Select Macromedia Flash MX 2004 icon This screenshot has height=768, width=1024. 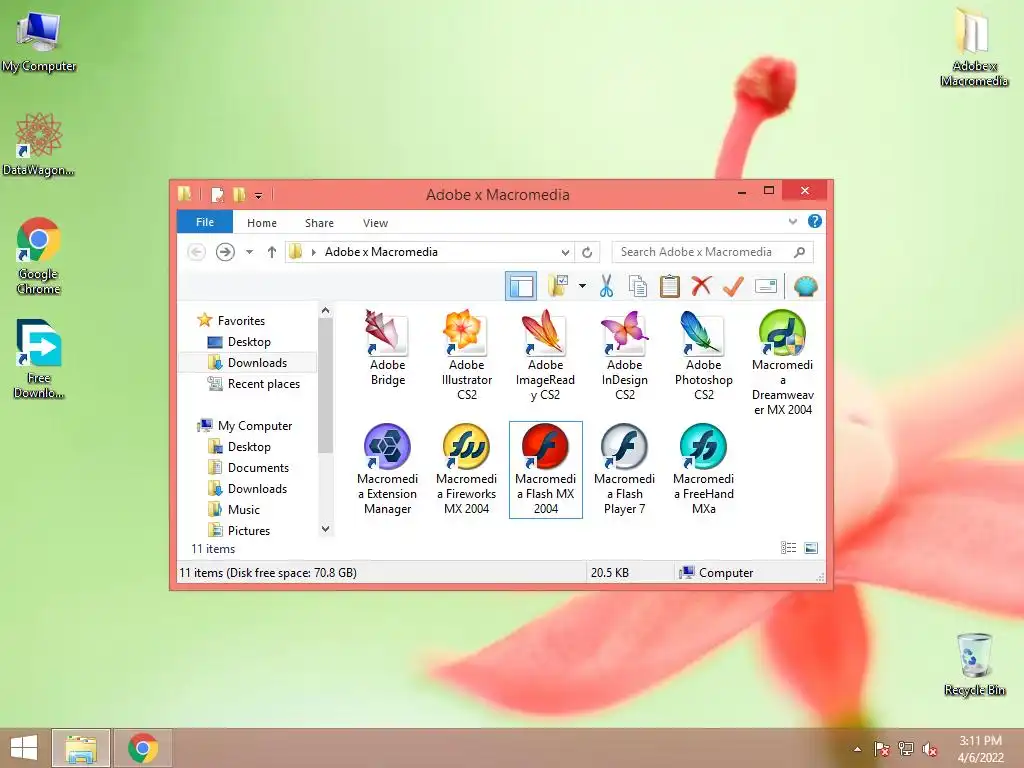pos(545,470)
